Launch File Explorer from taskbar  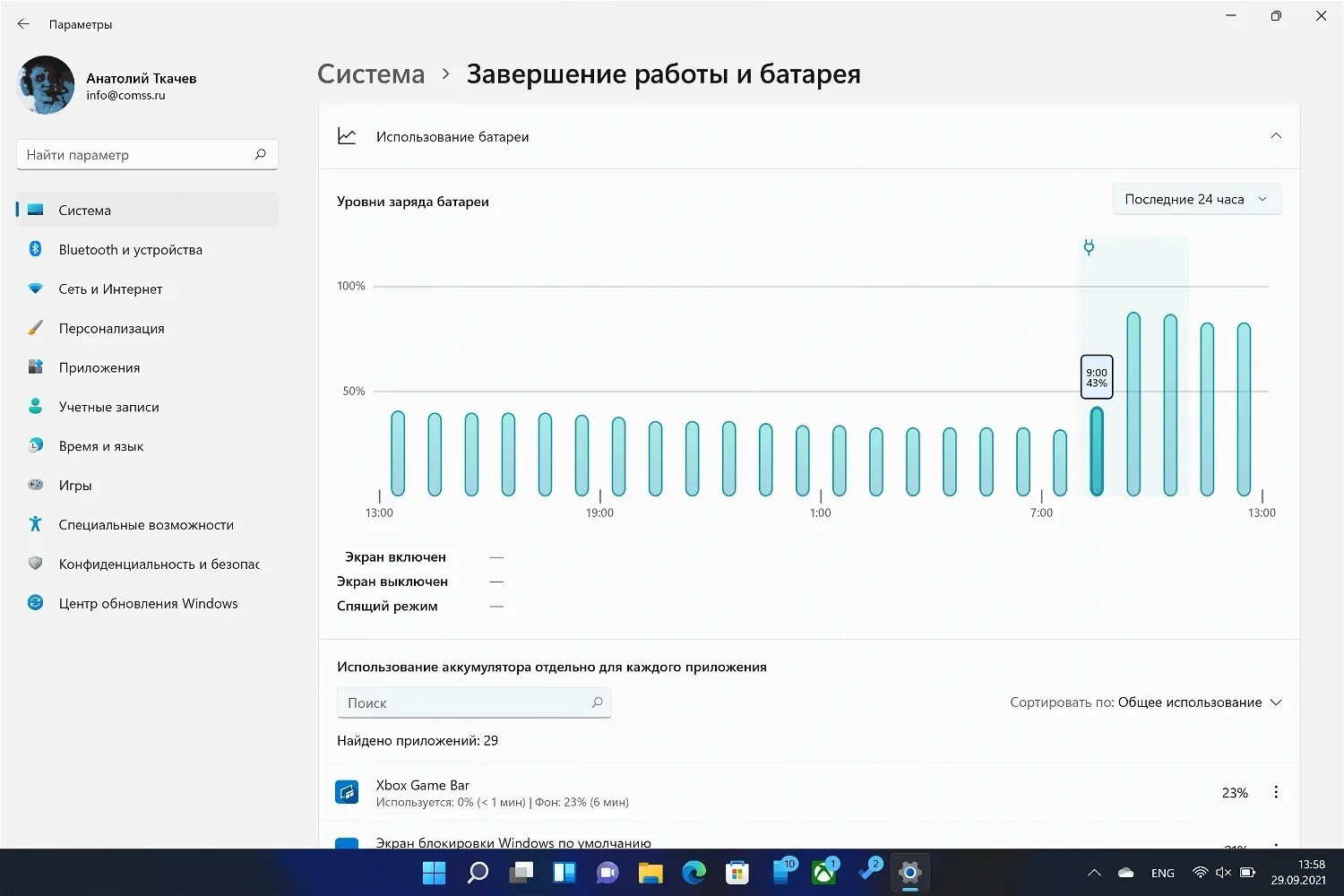coord(650,872)
